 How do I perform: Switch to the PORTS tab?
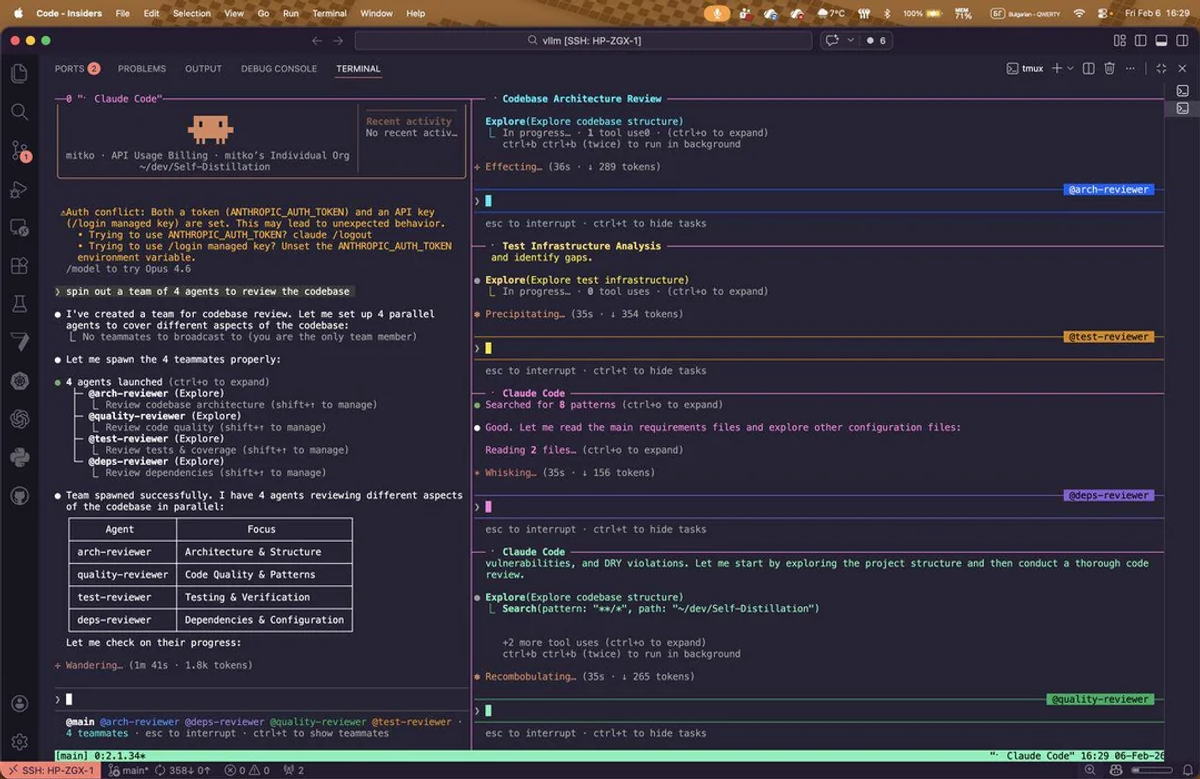(77, 69)
